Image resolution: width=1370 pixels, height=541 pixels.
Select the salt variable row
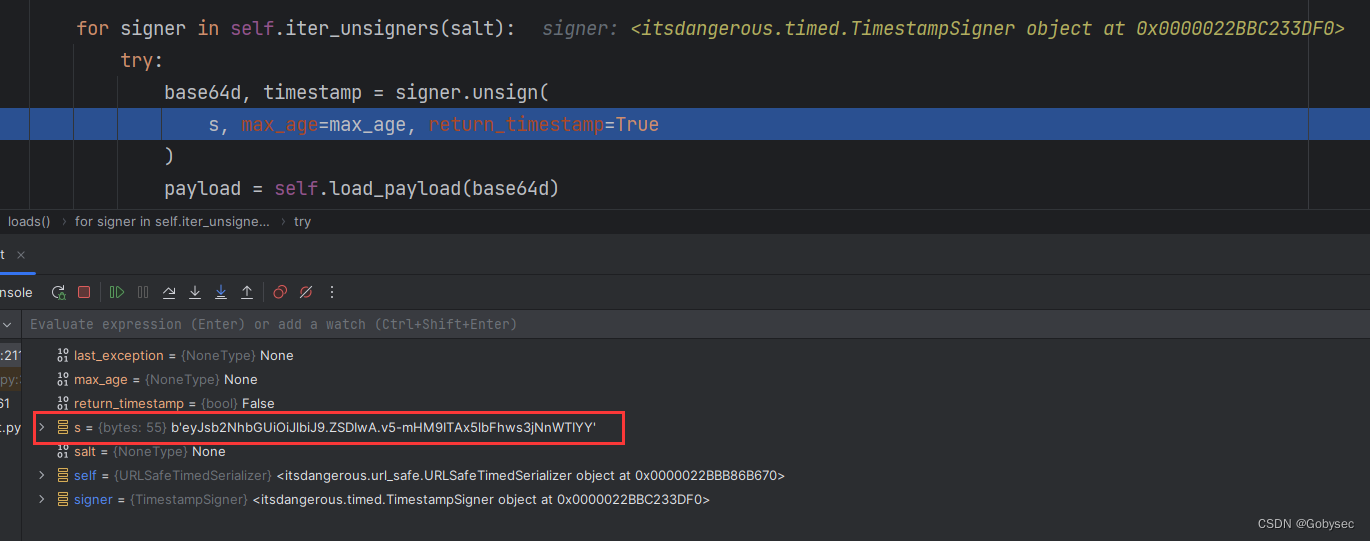coord(695,451)
